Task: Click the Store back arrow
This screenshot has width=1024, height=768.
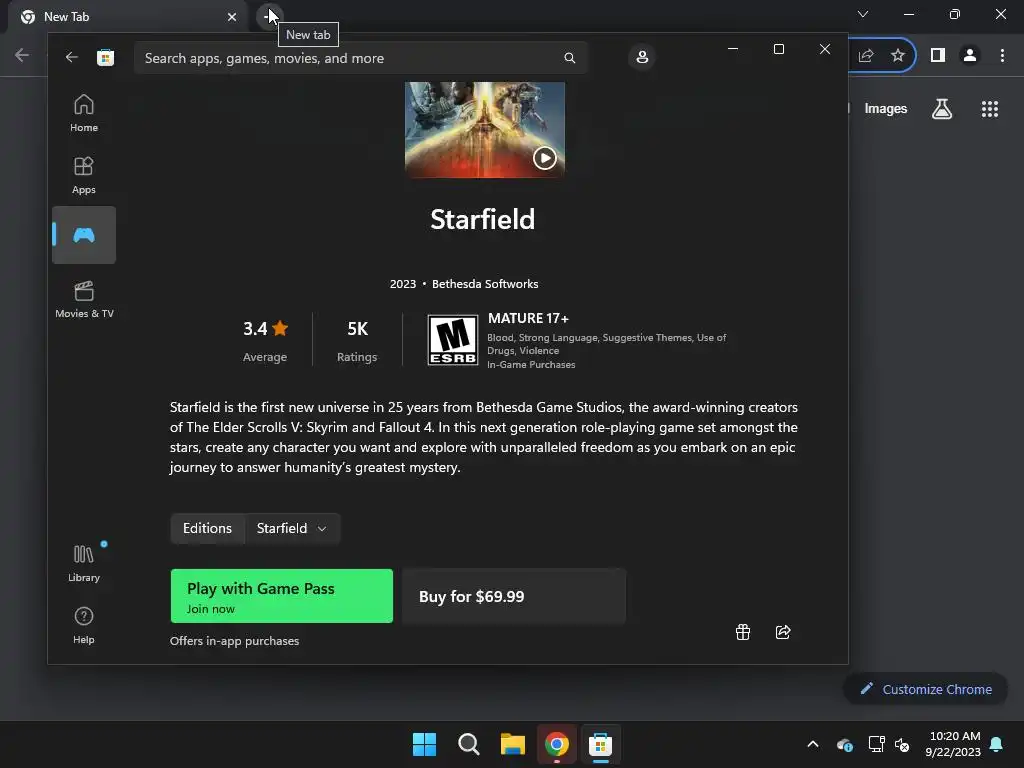Action: click(72, 57)
